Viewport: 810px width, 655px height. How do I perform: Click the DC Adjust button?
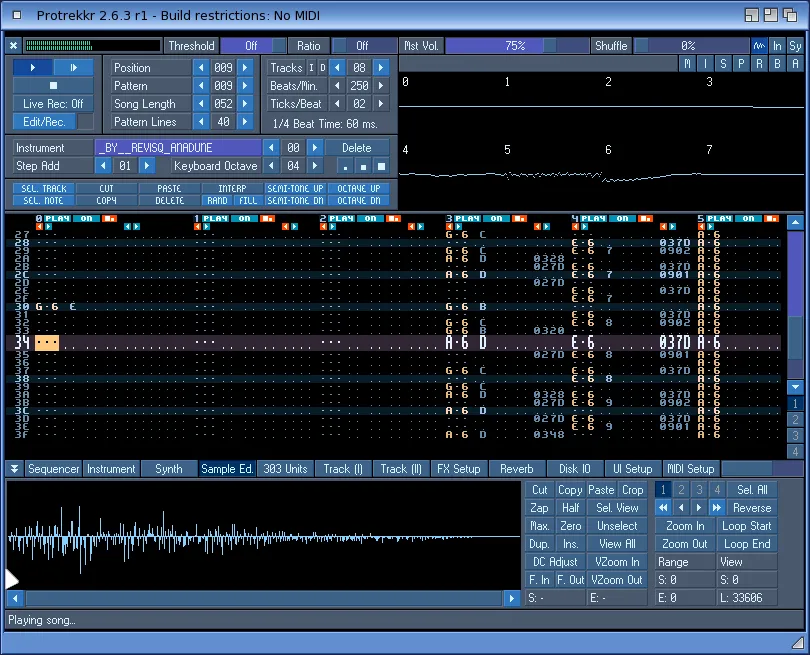click(556, 562)
